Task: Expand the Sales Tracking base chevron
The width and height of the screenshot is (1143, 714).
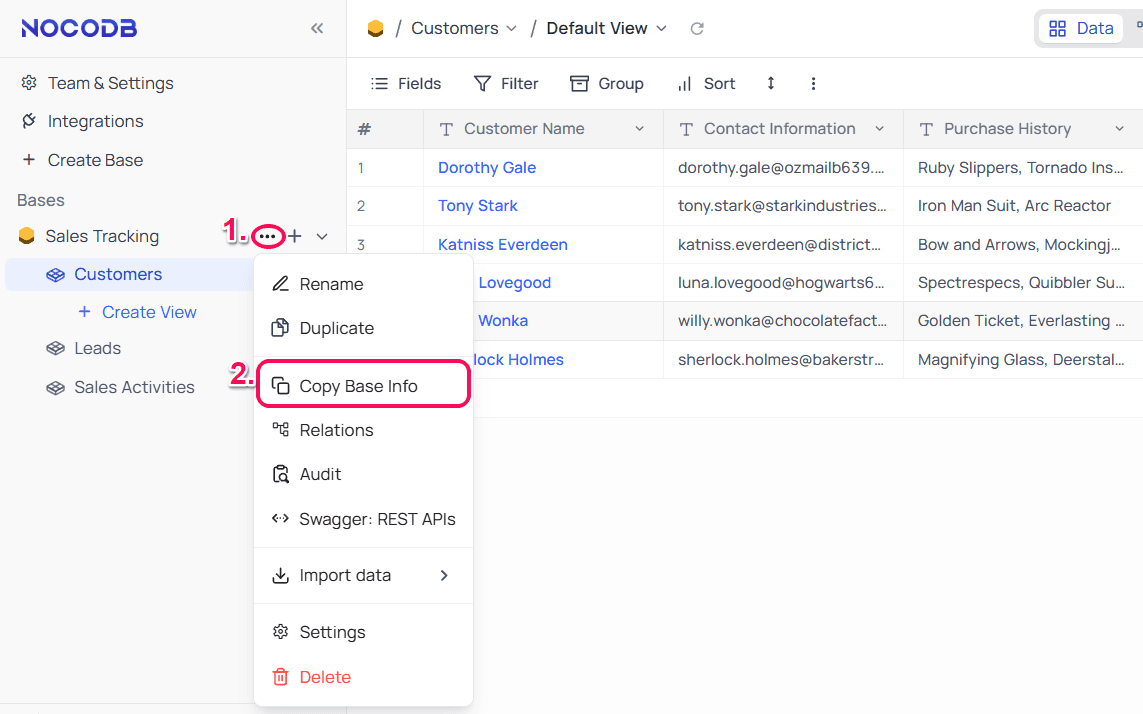Action: [322, 236]
